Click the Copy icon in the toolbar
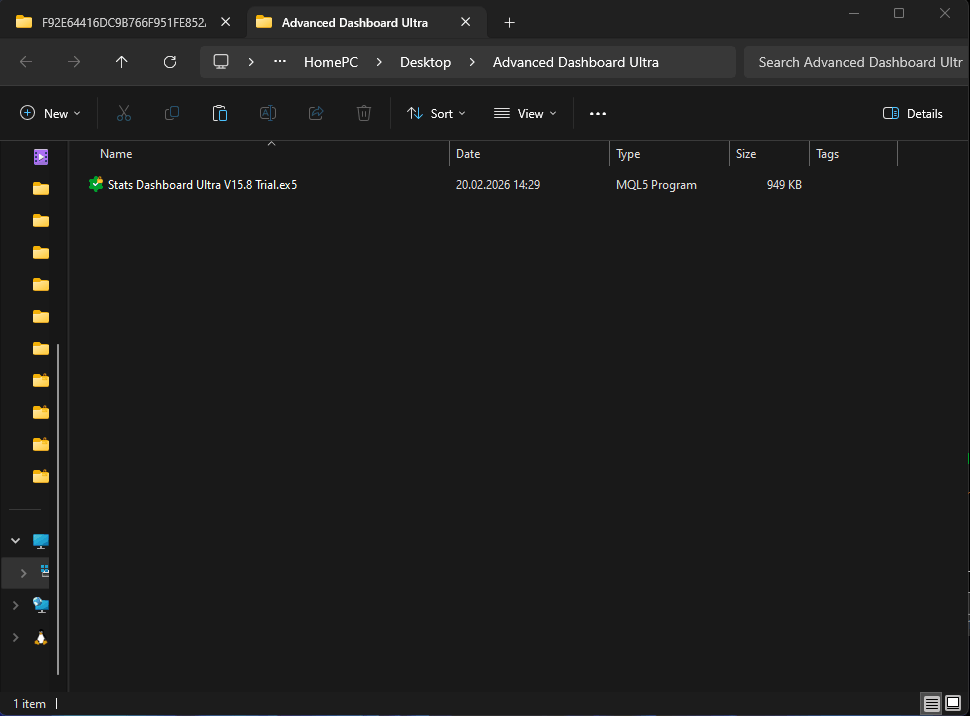970x716 pixels. tap(172, 114)
